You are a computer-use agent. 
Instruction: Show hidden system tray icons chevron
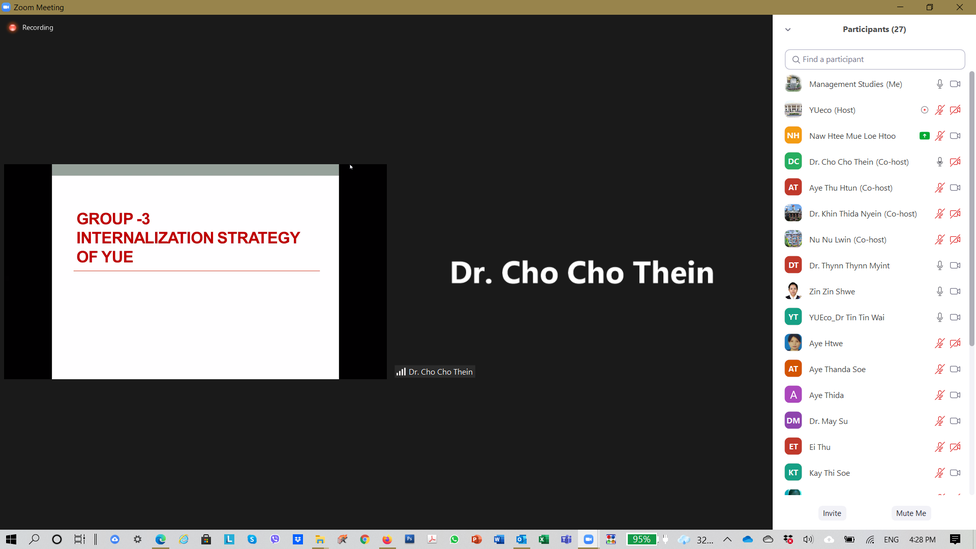click(727, 540)
